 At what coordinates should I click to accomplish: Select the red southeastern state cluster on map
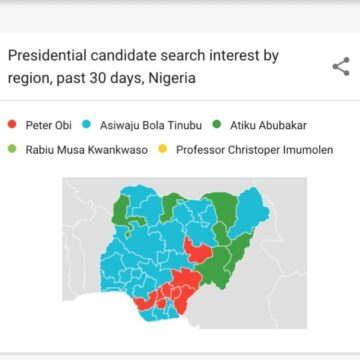coord(182,289)
